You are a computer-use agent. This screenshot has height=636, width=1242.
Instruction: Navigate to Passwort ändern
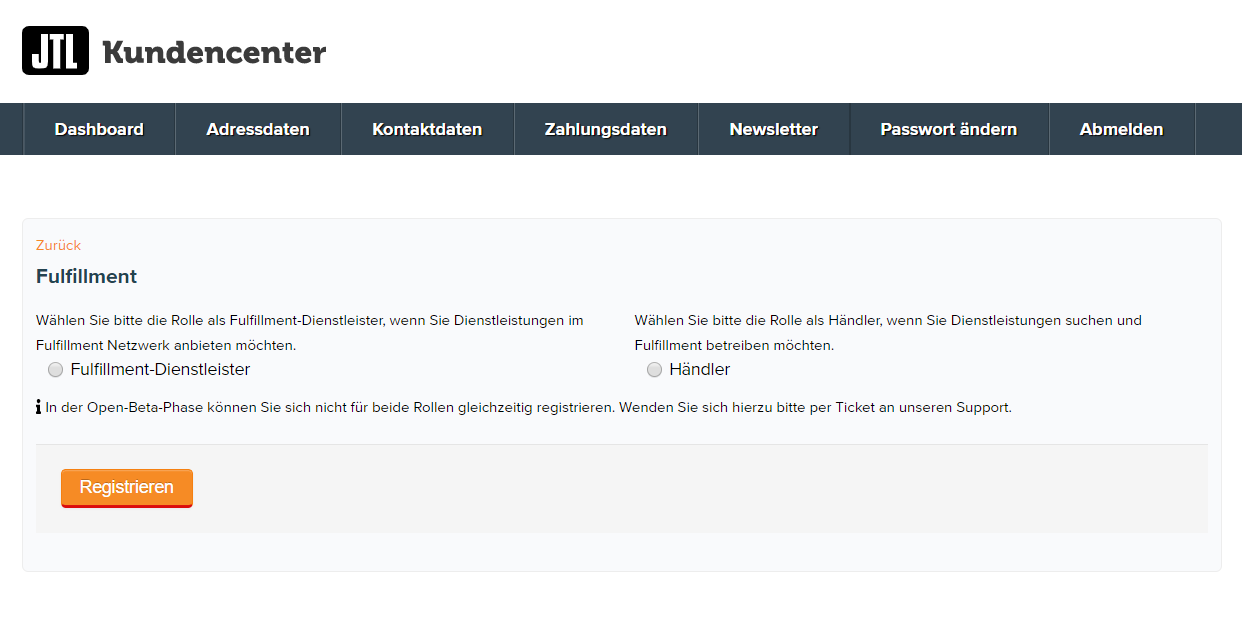tap(948, 129)
